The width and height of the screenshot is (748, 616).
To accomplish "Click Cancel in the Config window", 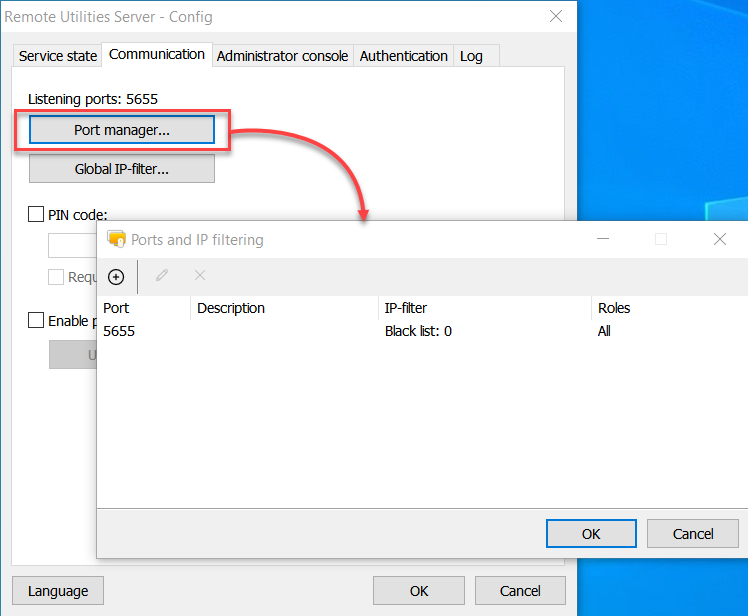I will pyautogui.click(x=520, y=591).
